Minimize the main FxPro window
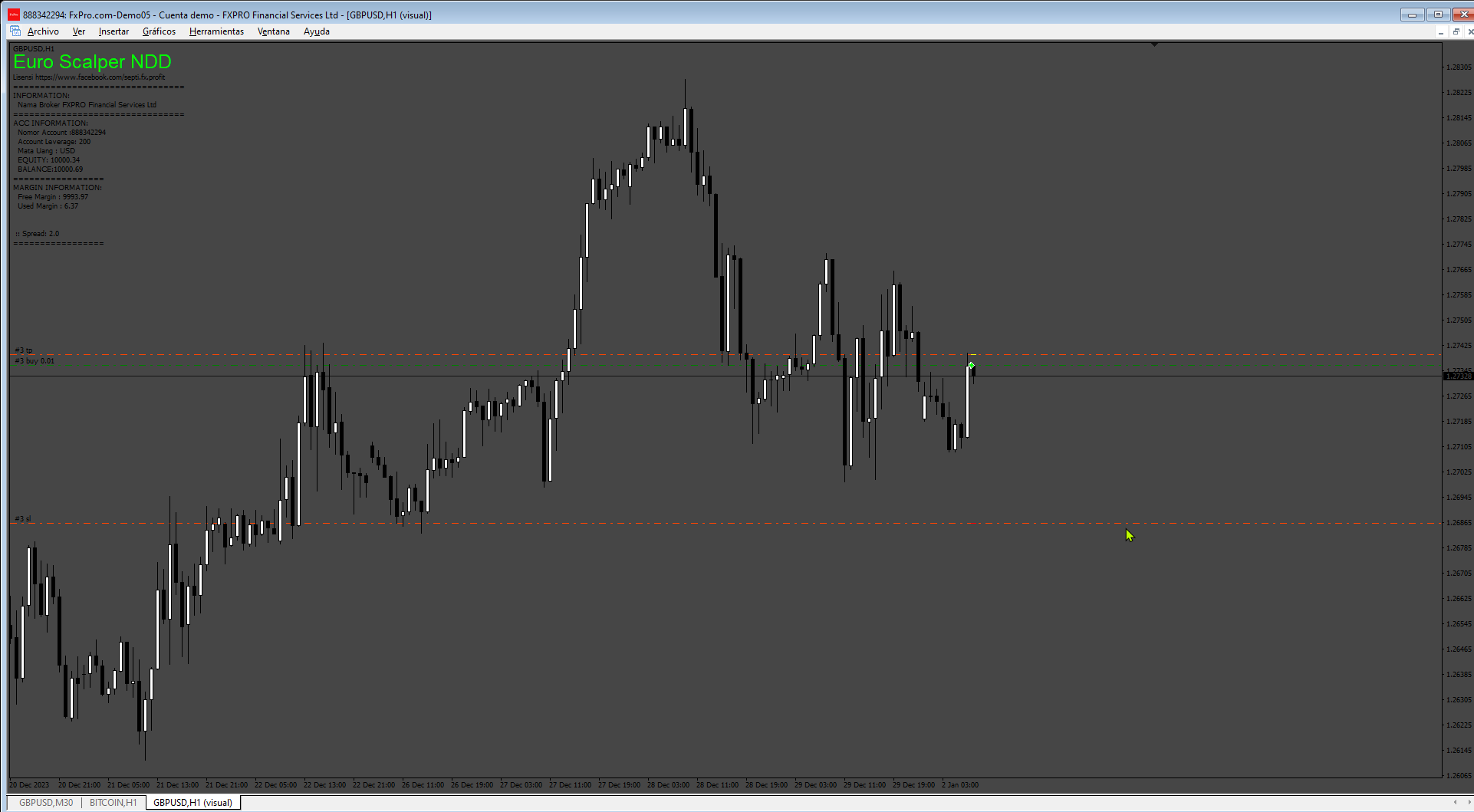 coord(1412,15)
